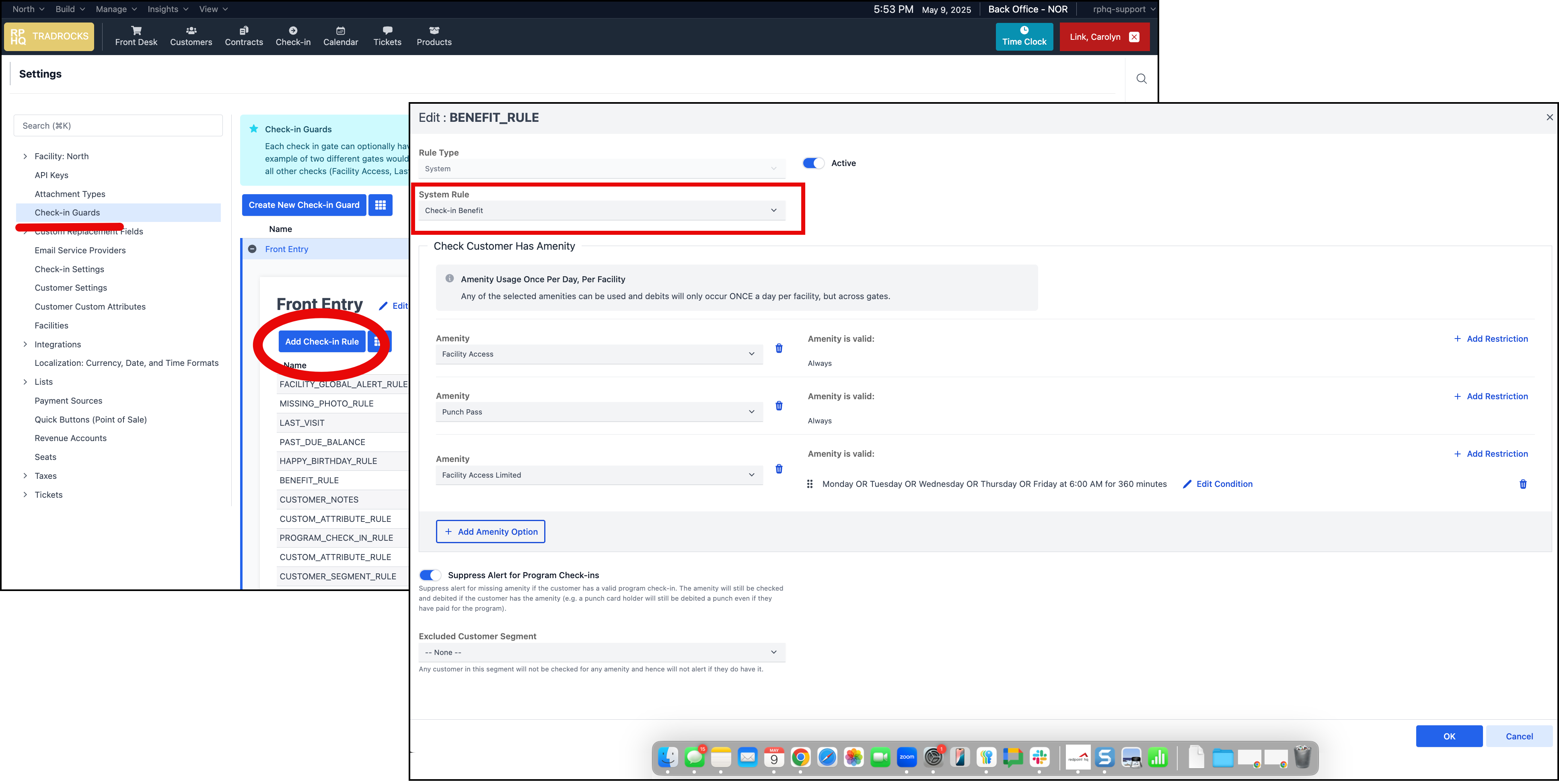The width and height of the screenshot is (1559, 784).
Task: Delete the Punch Pass amenity row
Action: point(779,406)
